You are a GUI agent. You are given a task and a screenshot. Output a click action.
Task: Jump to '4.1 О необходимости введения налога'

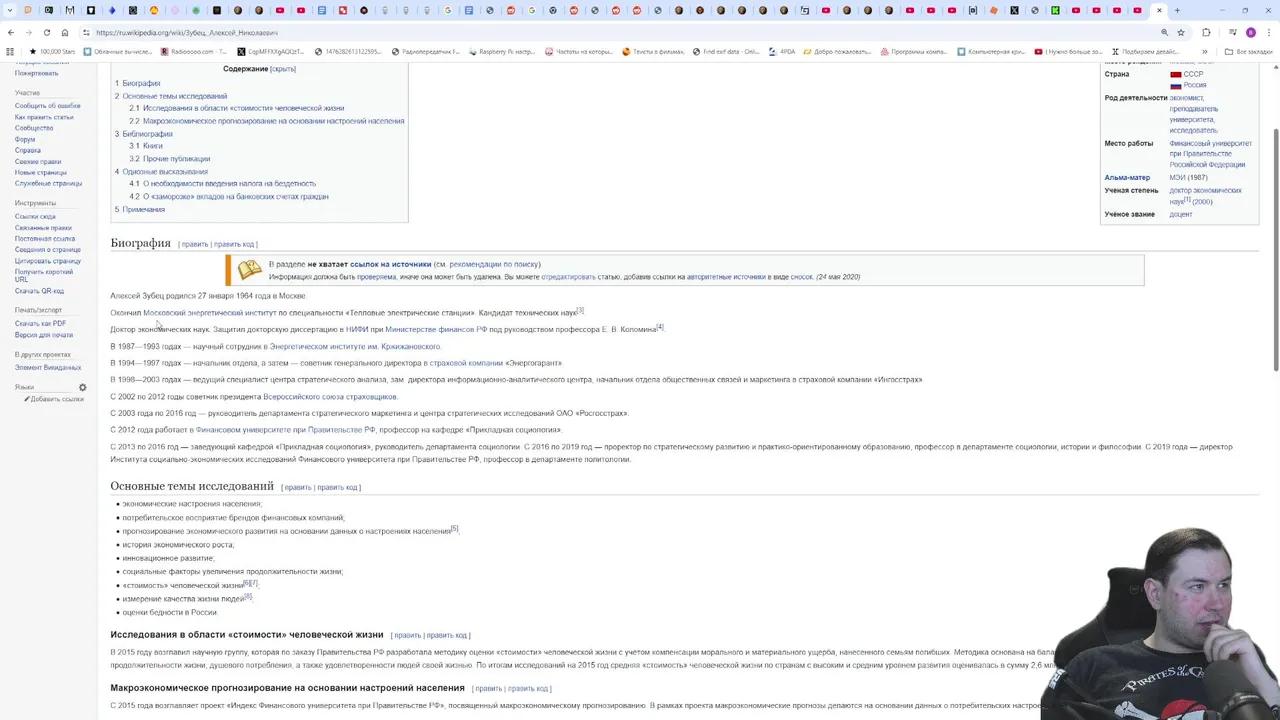click(x=222, y=184)
